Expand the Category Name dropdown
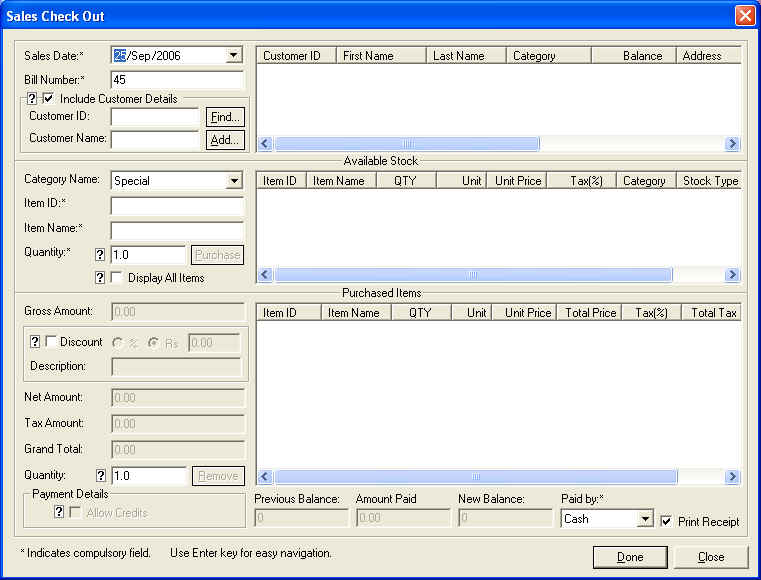 click(x=234, y=181)
